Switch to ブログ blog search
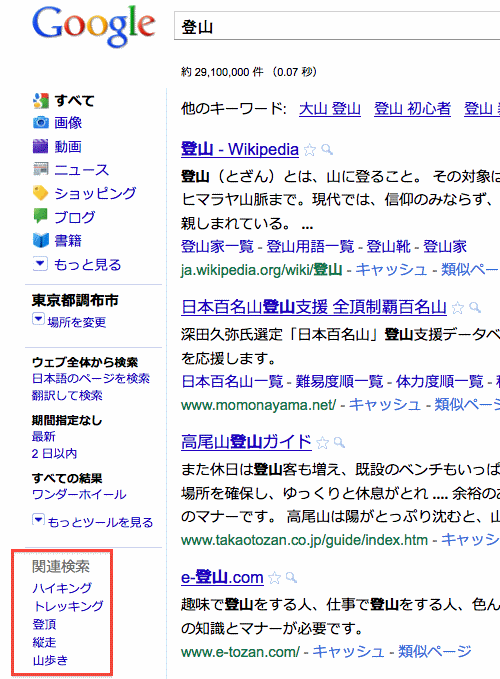Viewport: 500px width, 679px height. [74, 217]
